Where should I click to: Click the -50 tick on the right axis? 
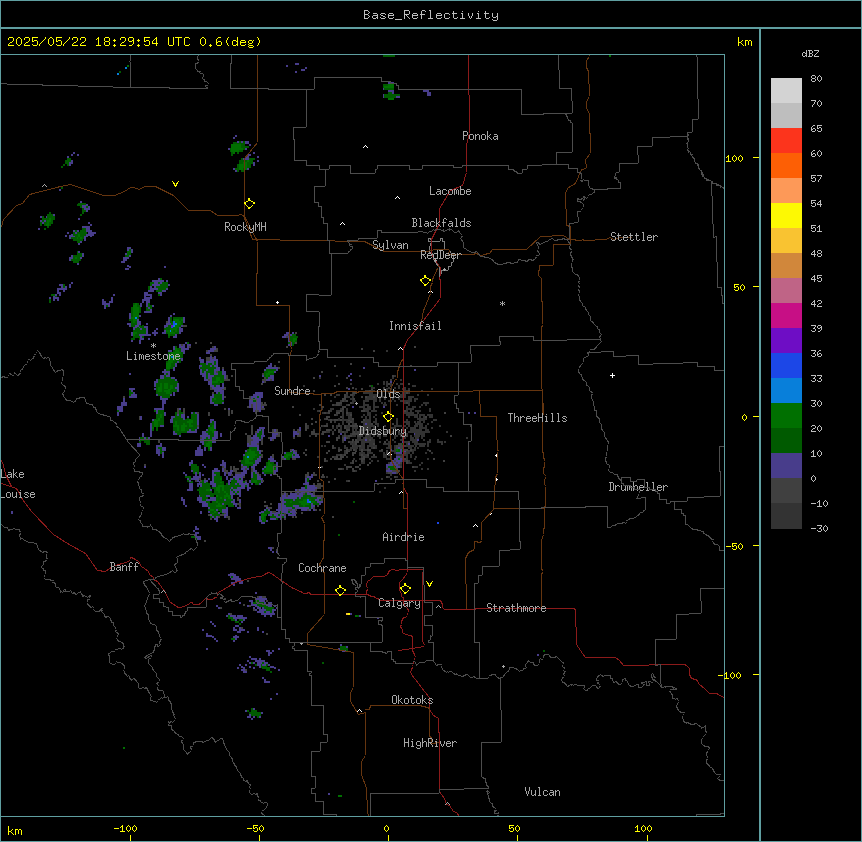734,546
